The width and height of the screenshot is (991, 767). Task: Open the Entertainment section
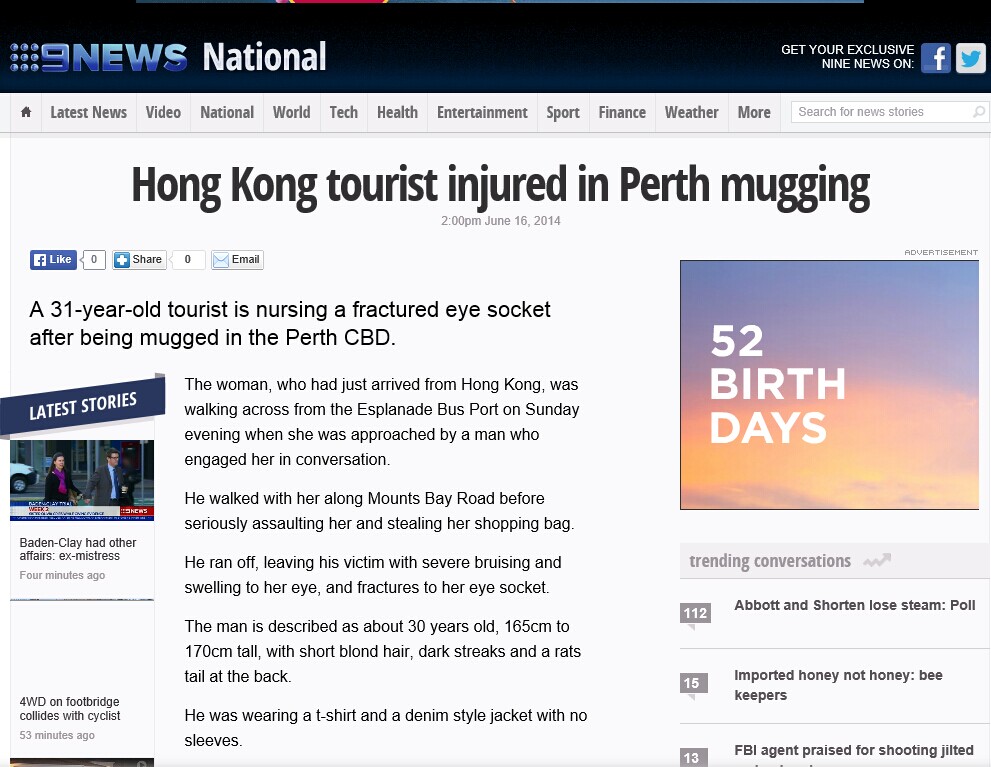click(x=482, y=112)
